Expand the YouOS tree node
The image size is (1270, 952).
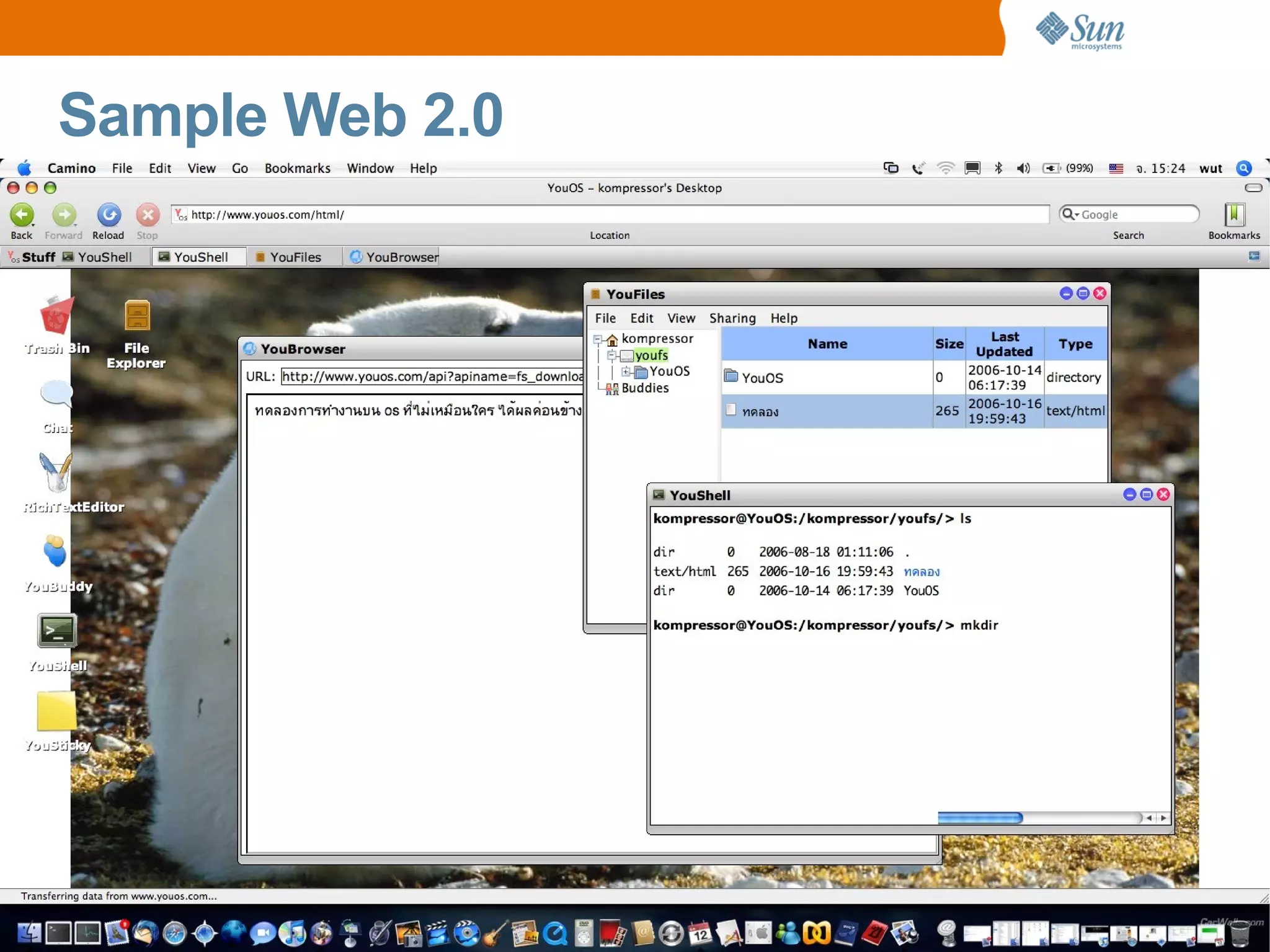[626, 371]
